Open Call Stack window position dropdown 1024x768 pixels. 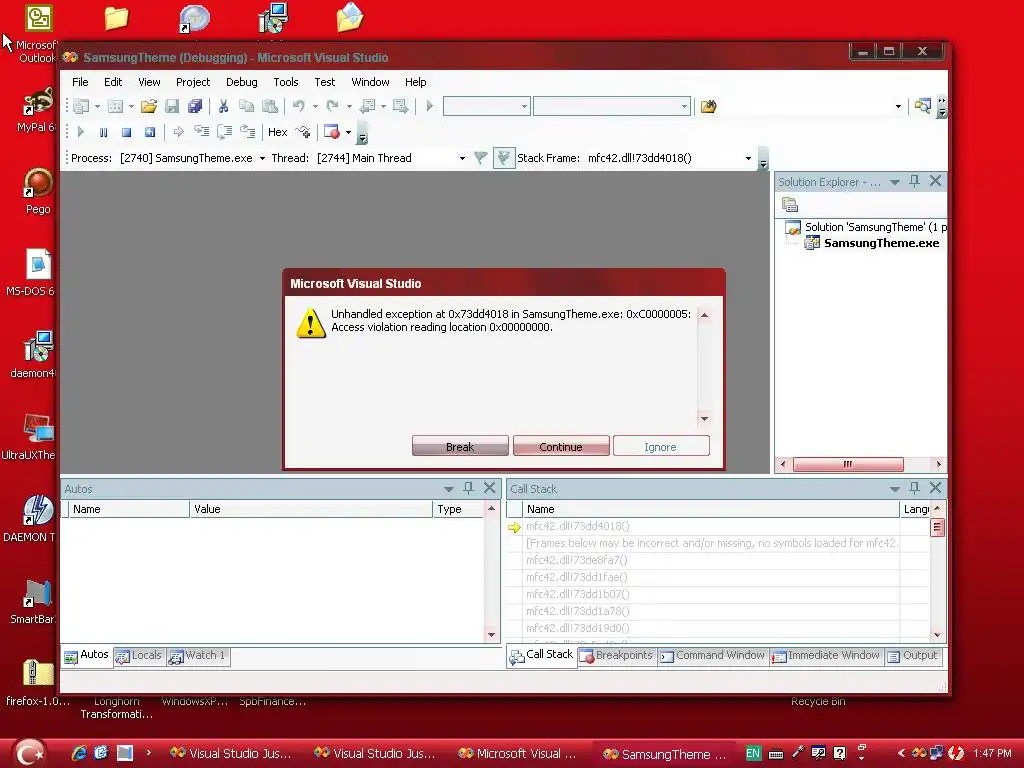pos(895,488)
